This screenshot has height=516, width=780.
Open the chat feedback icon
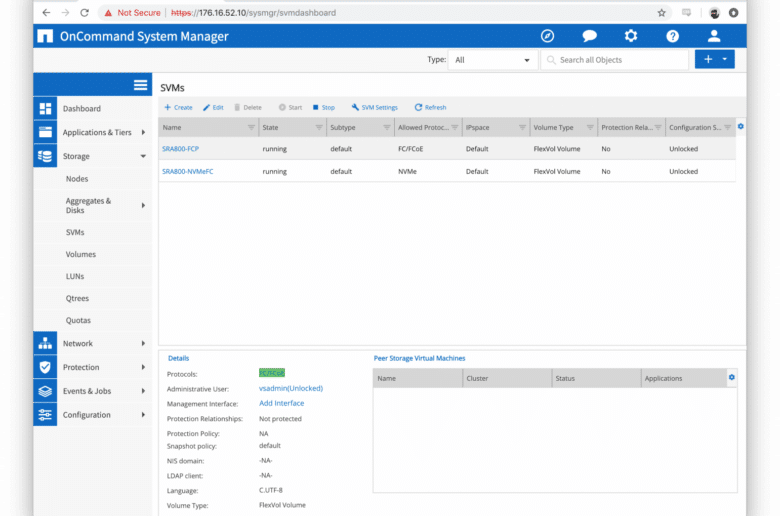click(x=589, y=36)
